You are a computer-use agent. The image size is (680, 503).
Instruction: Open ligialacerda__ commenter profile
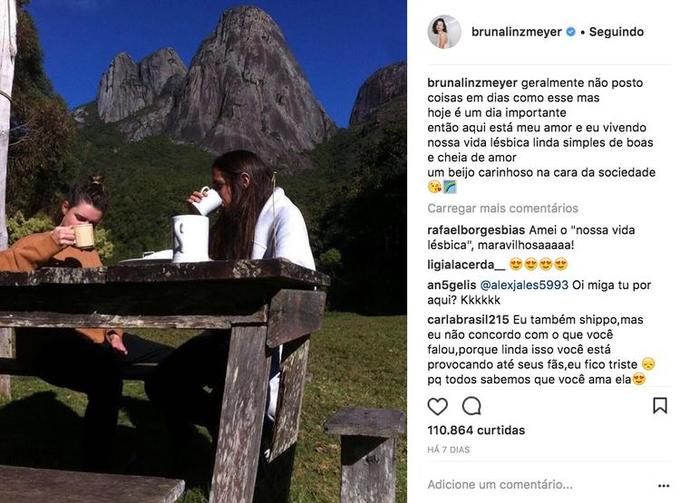pos(466,265)
